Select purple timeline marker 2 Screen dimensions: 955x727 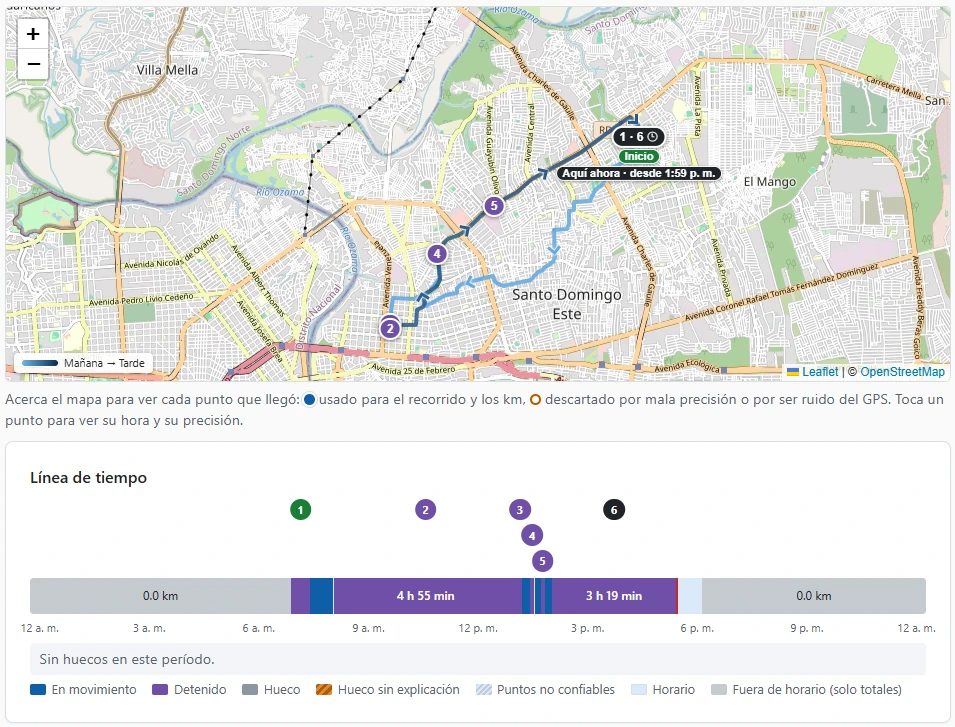(x=425, y=510)
